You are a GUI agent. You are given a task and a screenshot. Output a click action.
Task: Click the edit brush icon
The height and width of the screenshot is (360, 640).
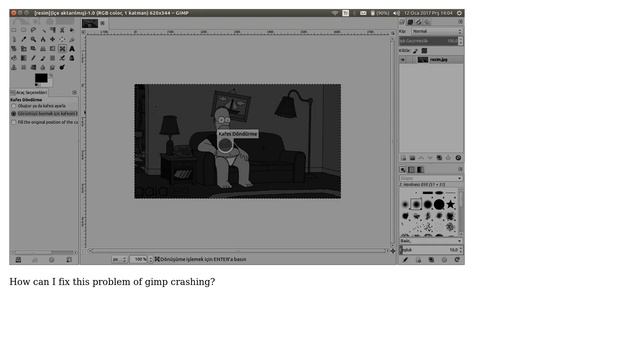click(x=405, y=260)
